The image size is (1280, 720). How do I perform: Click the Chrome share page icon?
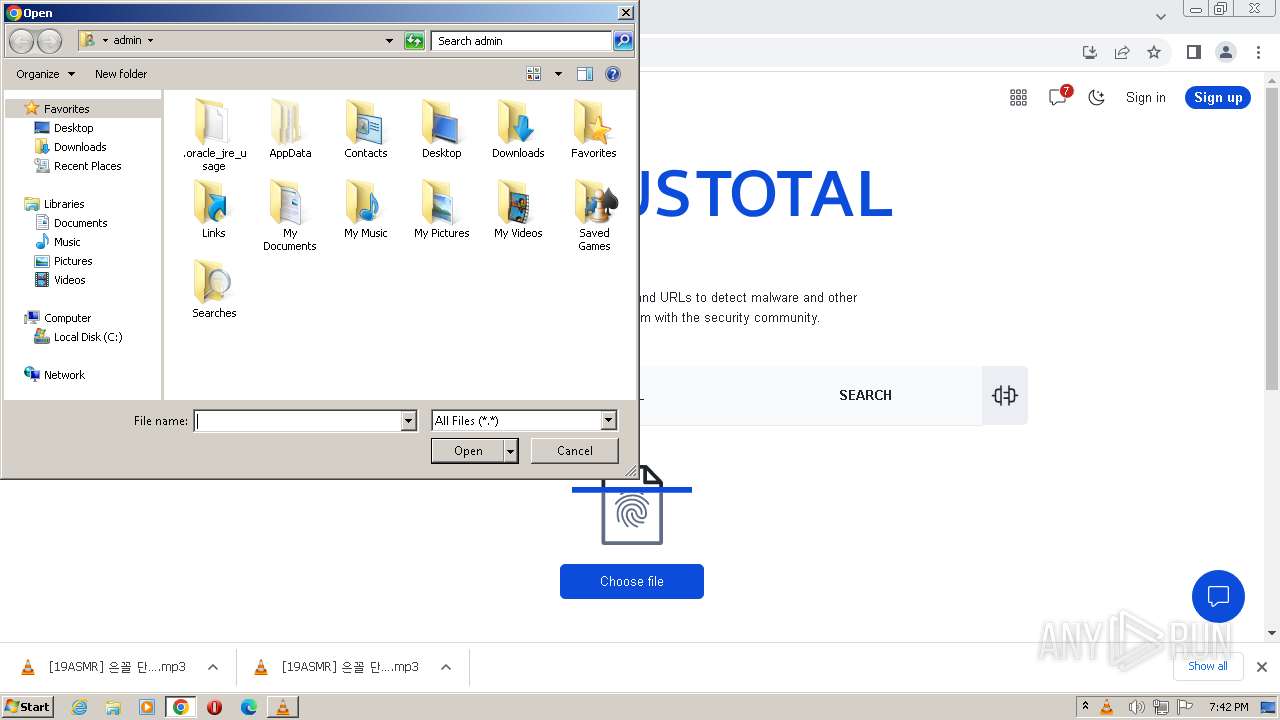click(1122, 52)
